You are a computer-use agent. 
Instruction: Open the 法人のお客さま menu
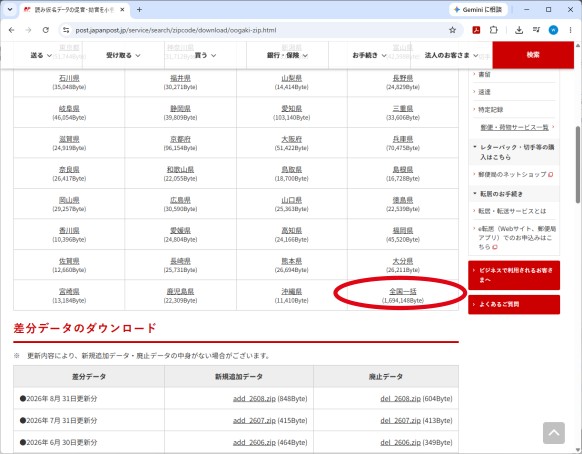point(451,55)
